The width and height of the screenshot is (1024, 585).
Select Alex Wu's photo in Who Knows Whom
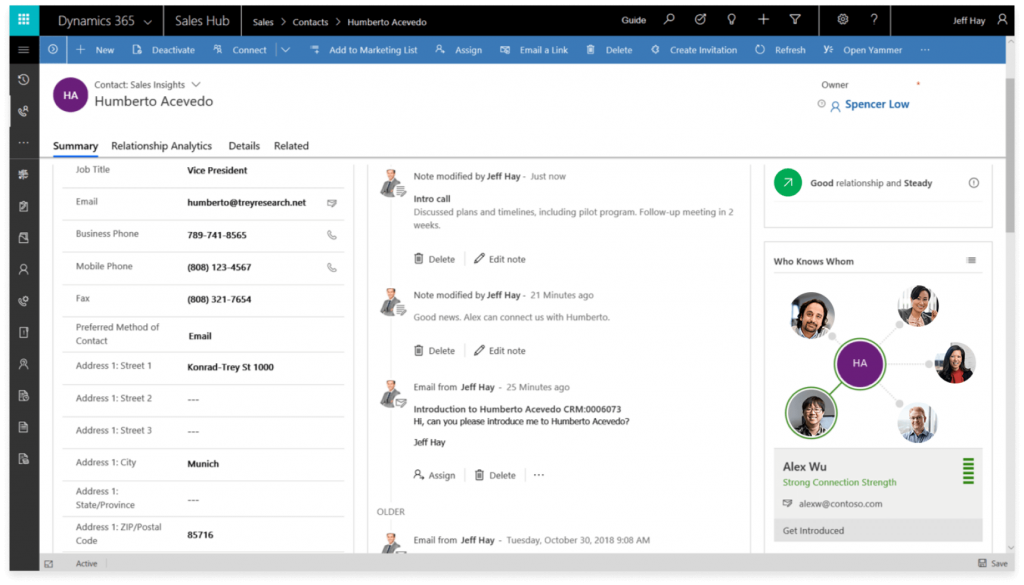(x=811, y=413)
